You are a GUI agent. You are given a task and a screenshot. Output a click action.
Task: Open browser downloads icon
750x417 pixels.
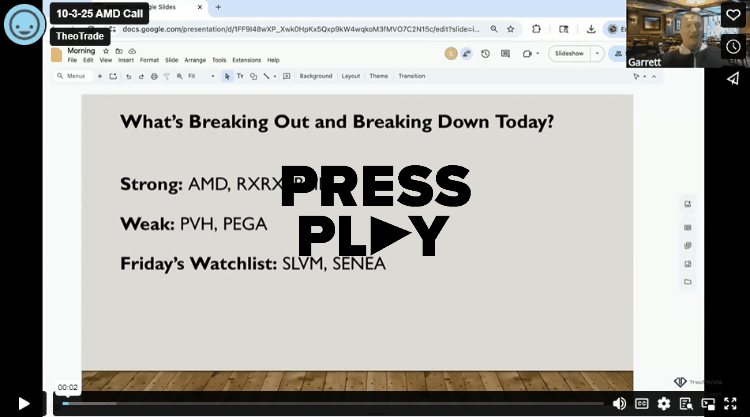591,29
